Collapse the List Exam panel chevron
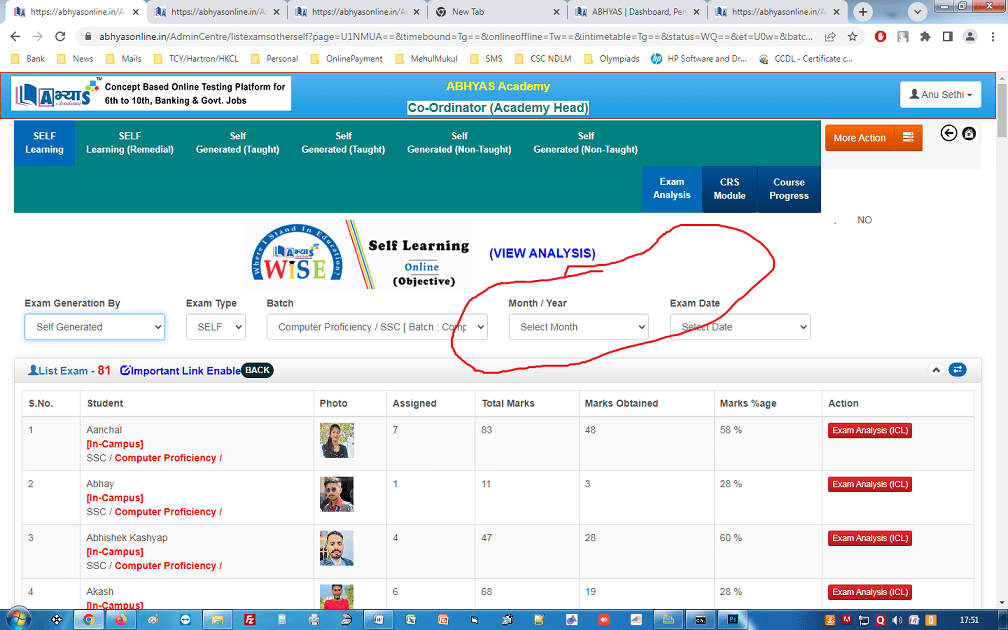This screenshot has width=1008, height=630. pyautogui.click(x=936, y=370)
